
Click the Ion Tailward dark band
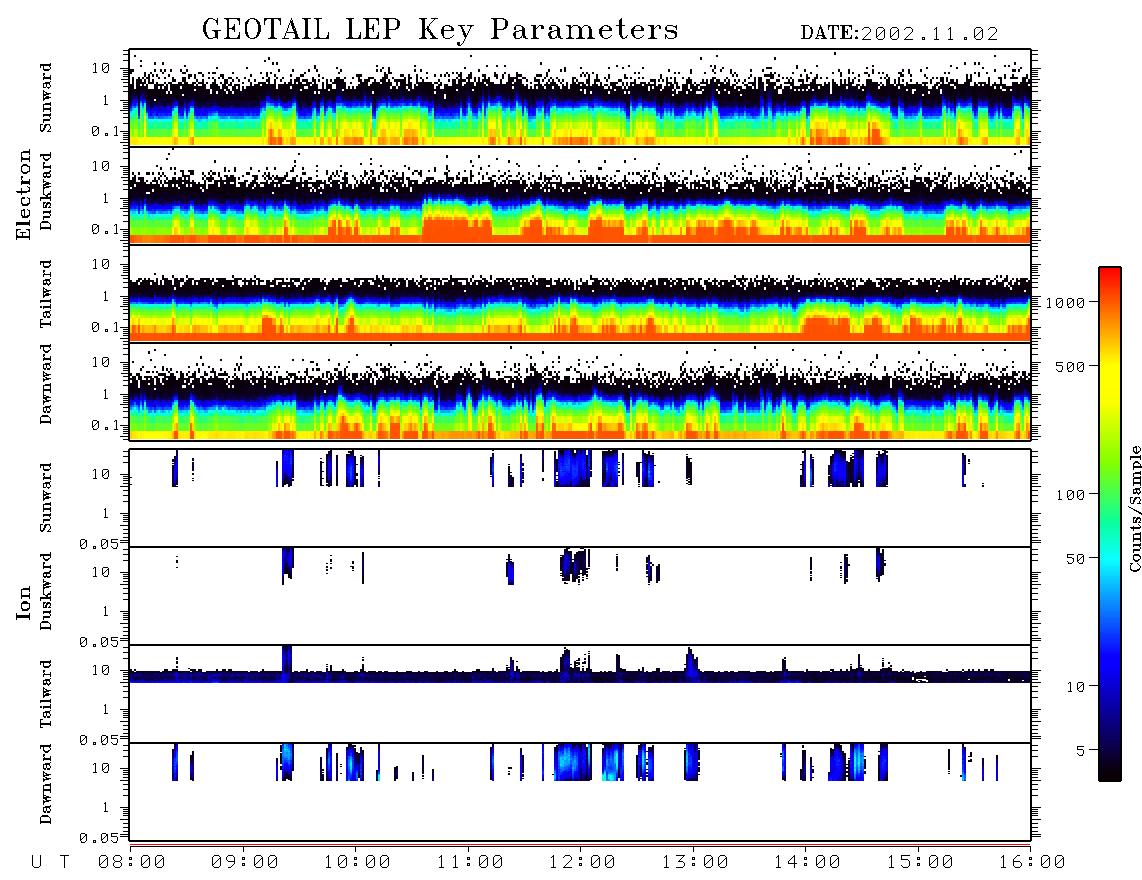(x=580, y=677)
